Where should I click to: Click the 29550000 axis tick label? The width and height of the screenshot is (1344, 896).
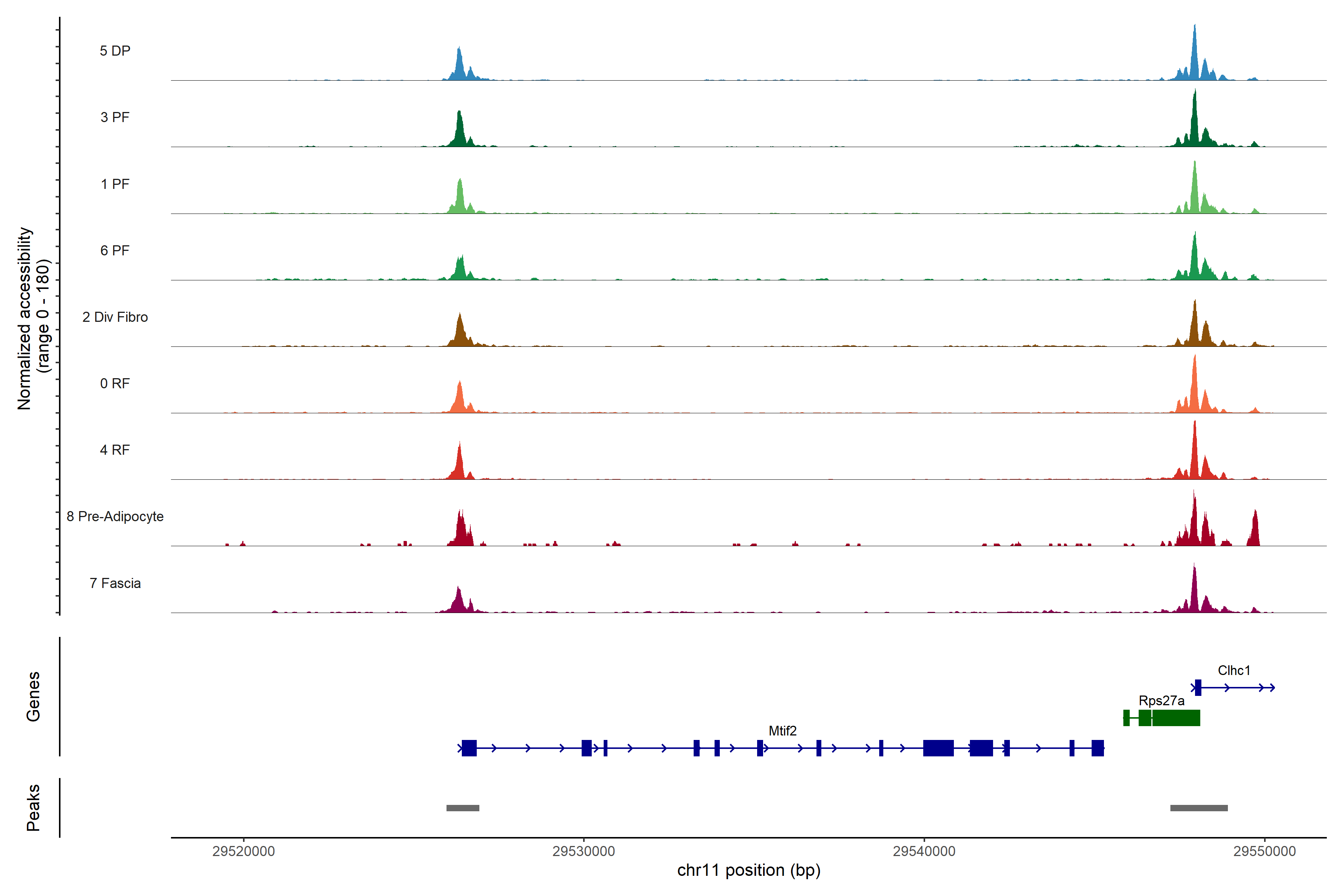point(1264,851)
